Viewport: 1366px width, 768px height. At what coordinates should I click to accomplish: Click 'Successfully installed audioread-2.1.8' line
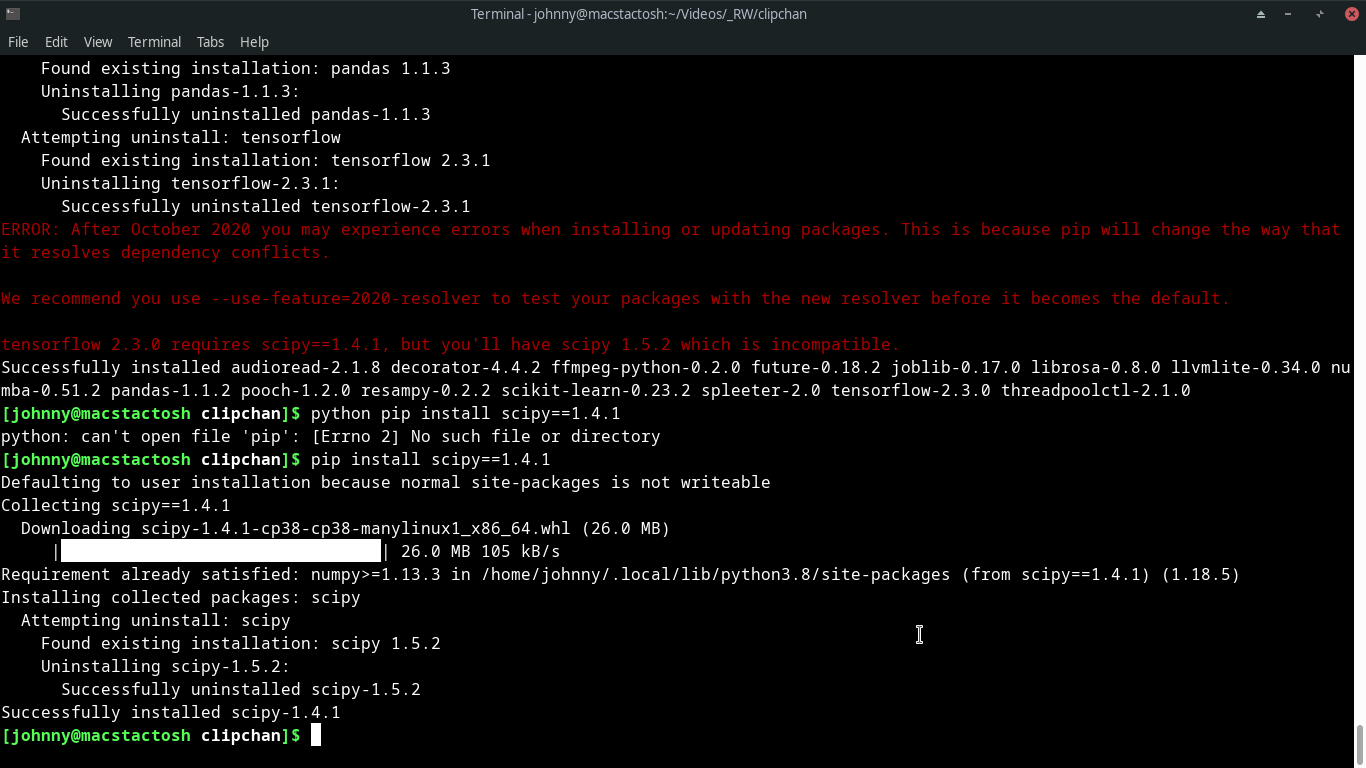[x=675, y=367]
